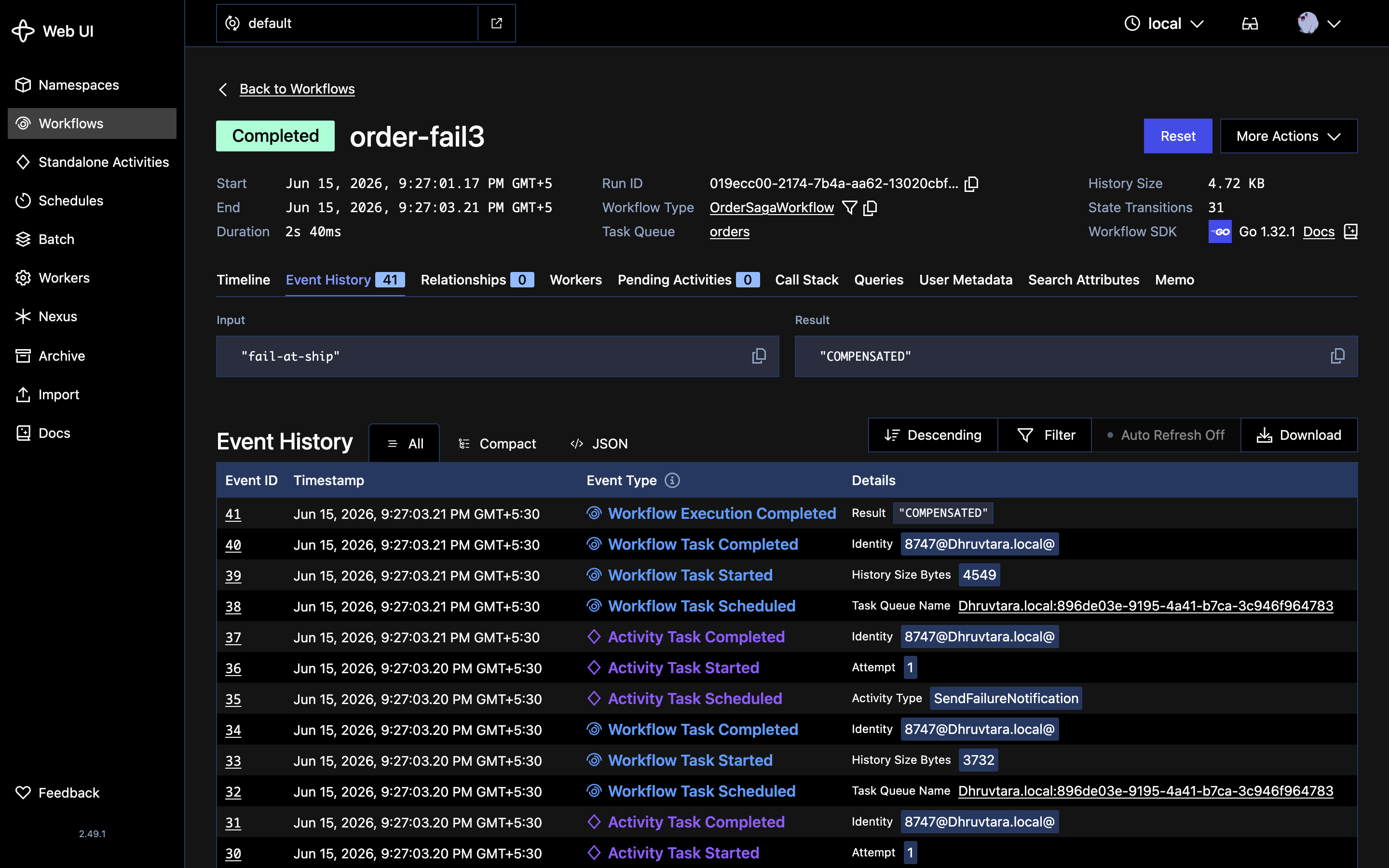Open the Workers tab
The height and width of the screenshot is (868, 1389).
point(576,280)
